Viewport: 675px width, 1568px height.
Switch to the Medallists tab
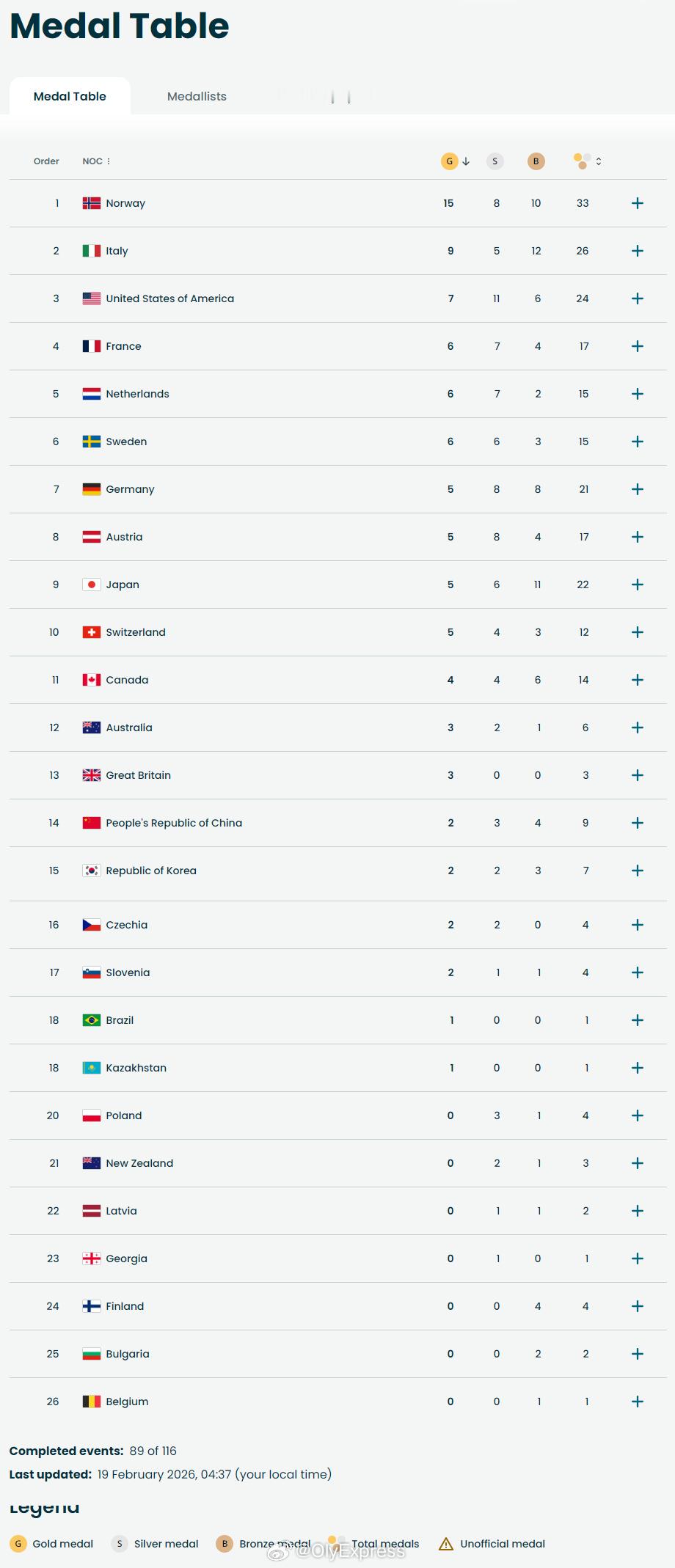pos(197,96)
